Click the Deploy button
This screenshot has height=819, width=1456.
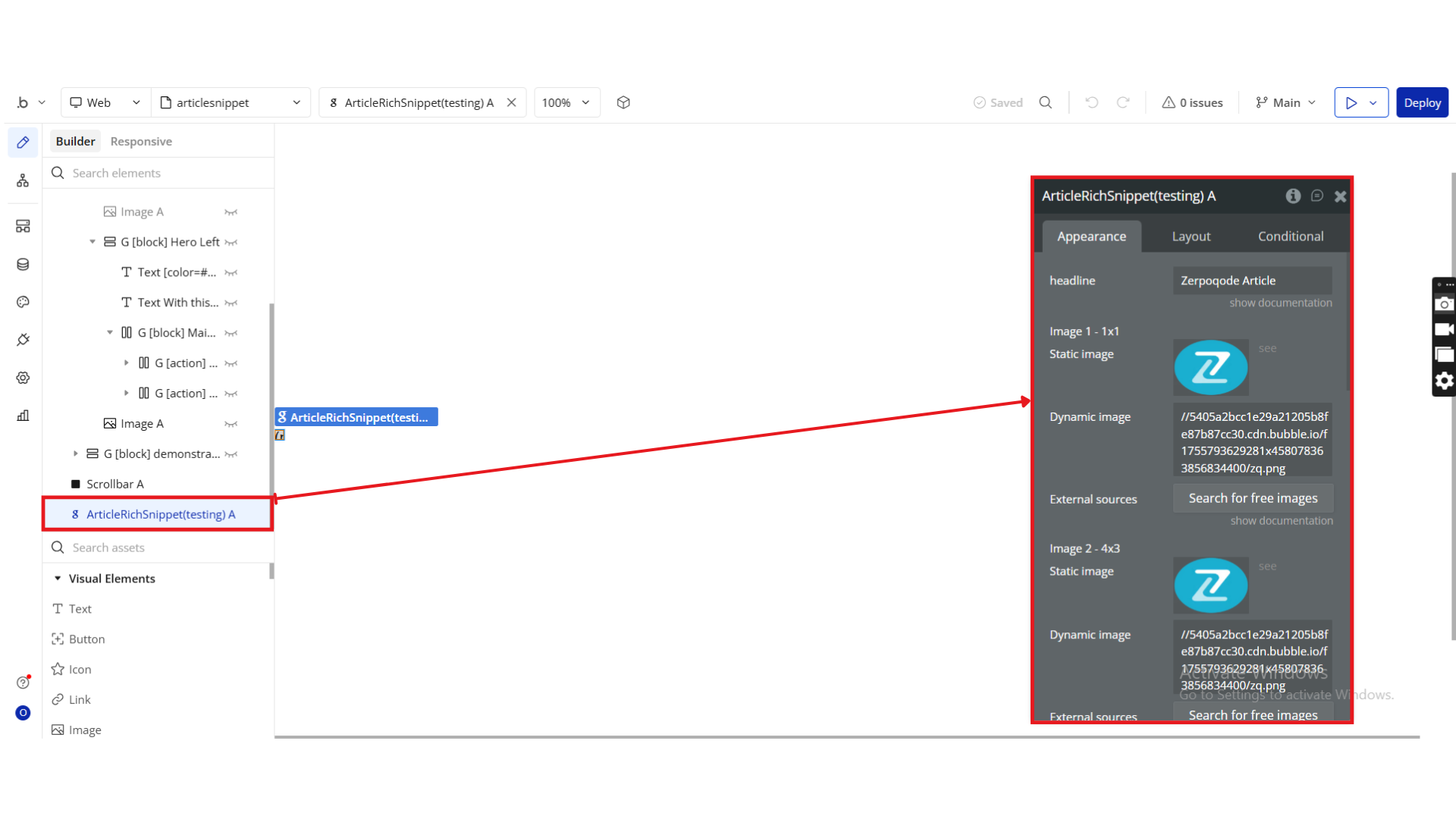1422,102
